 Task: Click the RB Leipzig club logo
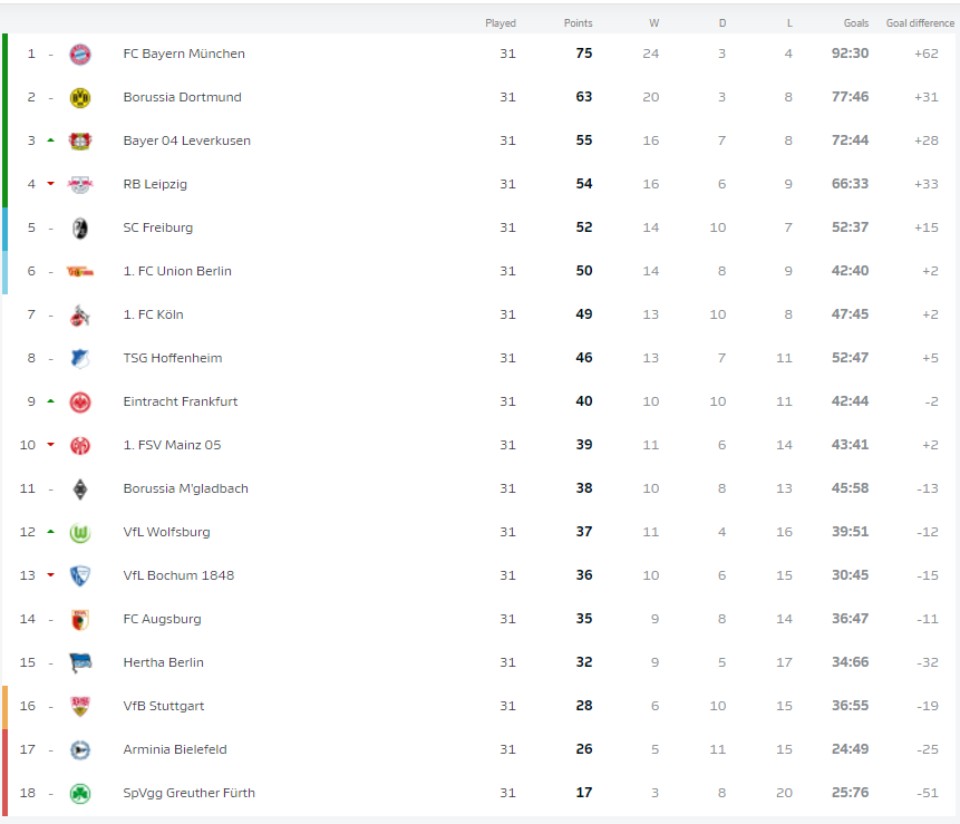(78, 183)
